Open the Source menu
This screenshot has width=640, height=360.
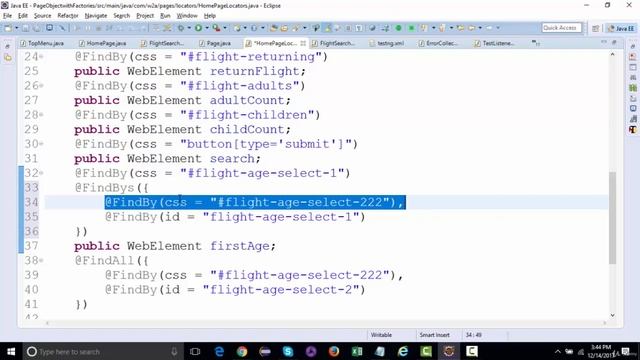coord(42,16)
